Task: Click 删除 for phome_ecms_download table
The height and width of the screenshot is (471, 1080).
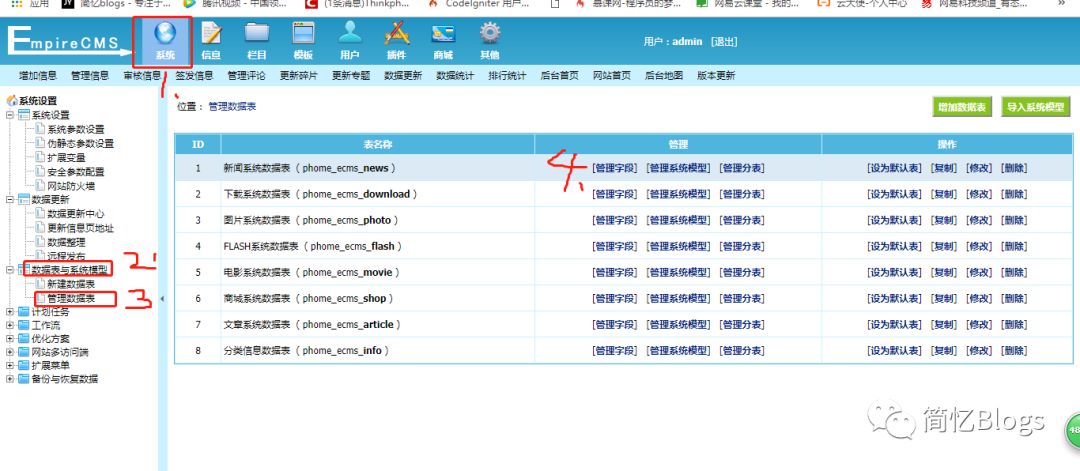Action: [x=1014, y=194]
